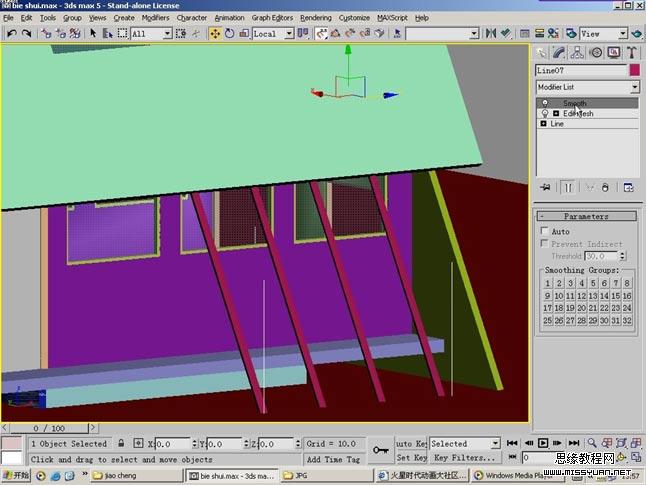Toggle the selection lock padlock icon

click(121, 443)
